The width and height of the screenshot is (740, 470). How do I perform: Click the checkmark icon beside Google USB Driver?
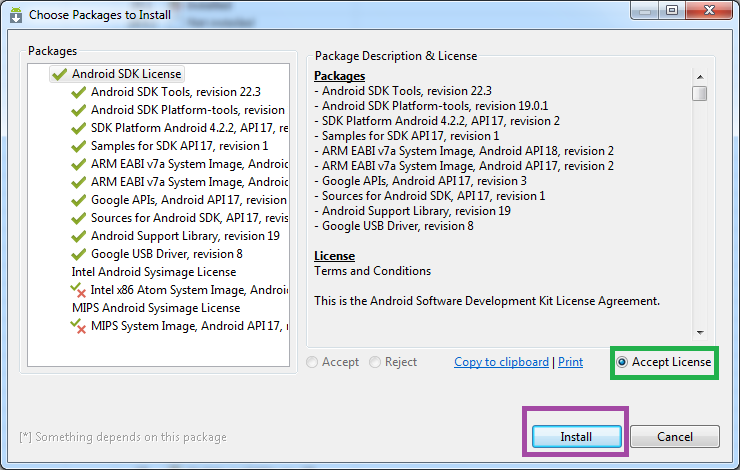click(78, 254)
